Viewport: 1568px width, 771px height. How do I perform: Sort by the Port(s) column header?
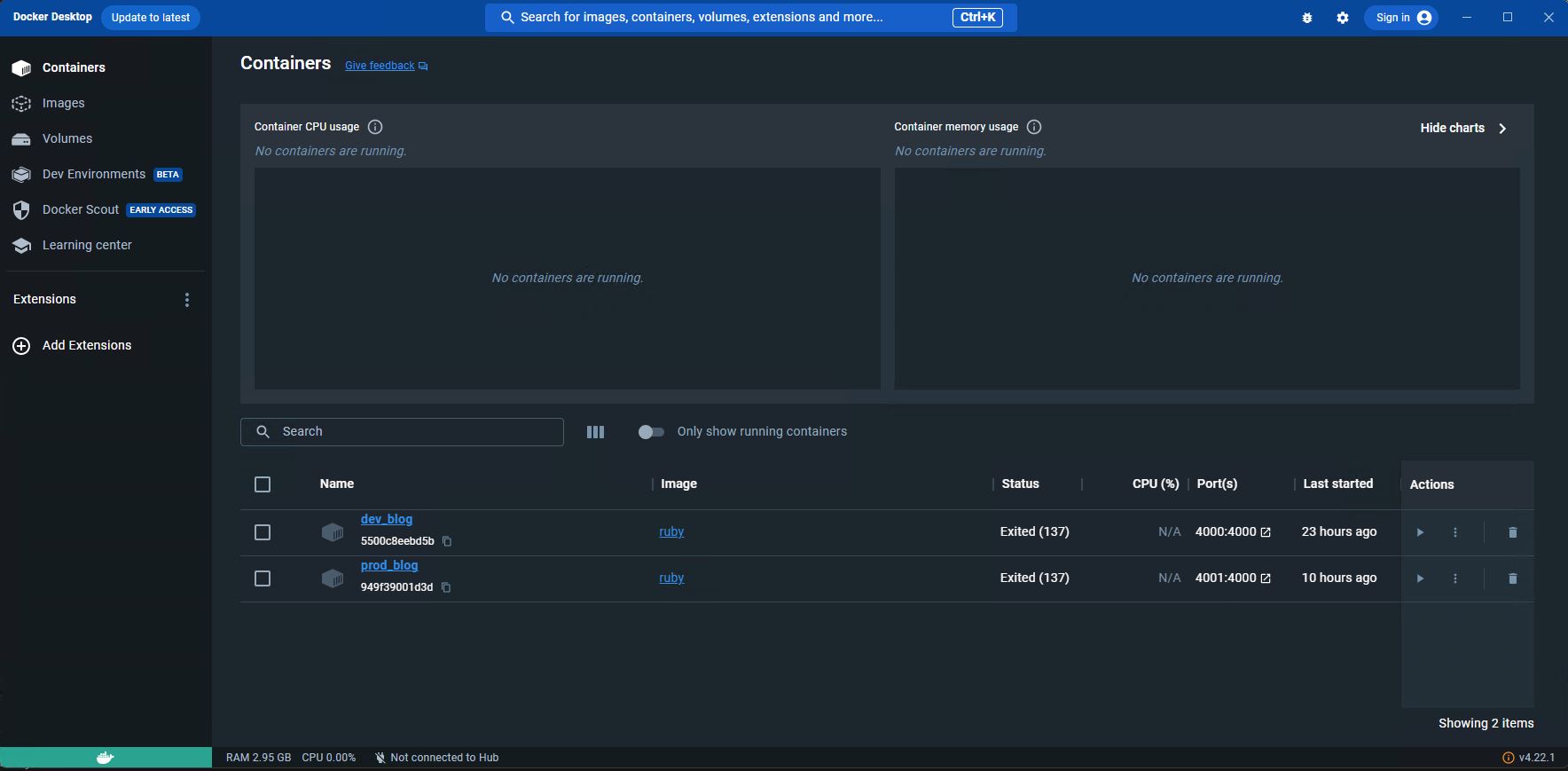tap(1217, 484)
